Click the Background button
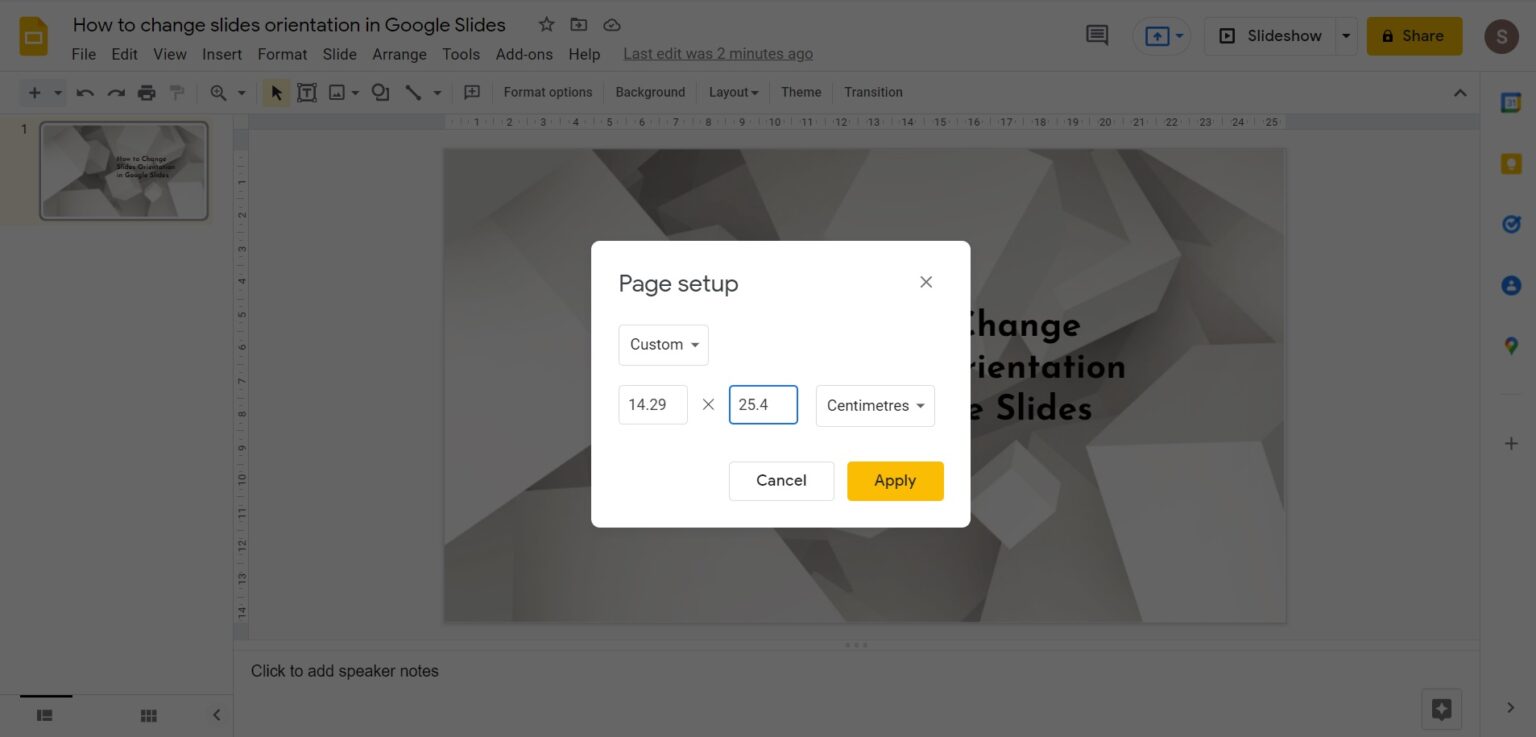 (650, 92)
